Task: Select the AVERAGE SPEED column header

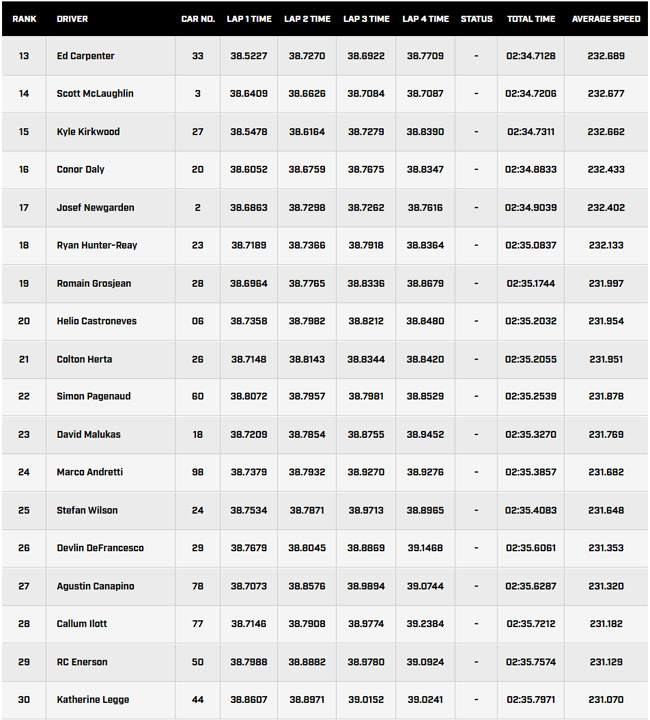Action: point(606,19)
